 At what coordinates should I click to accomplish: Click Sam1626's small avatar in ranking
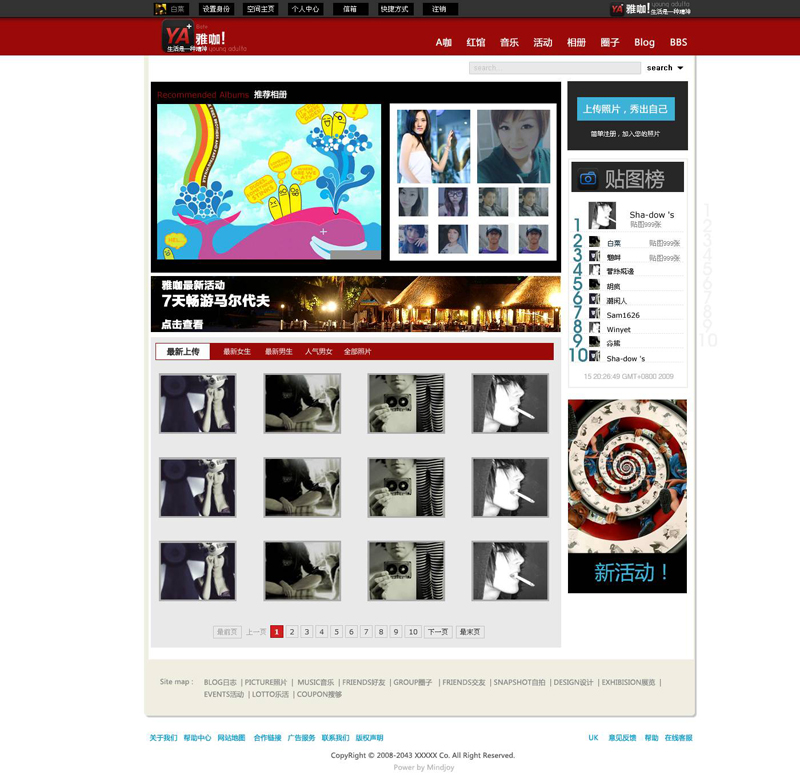[x=594, y=314]
